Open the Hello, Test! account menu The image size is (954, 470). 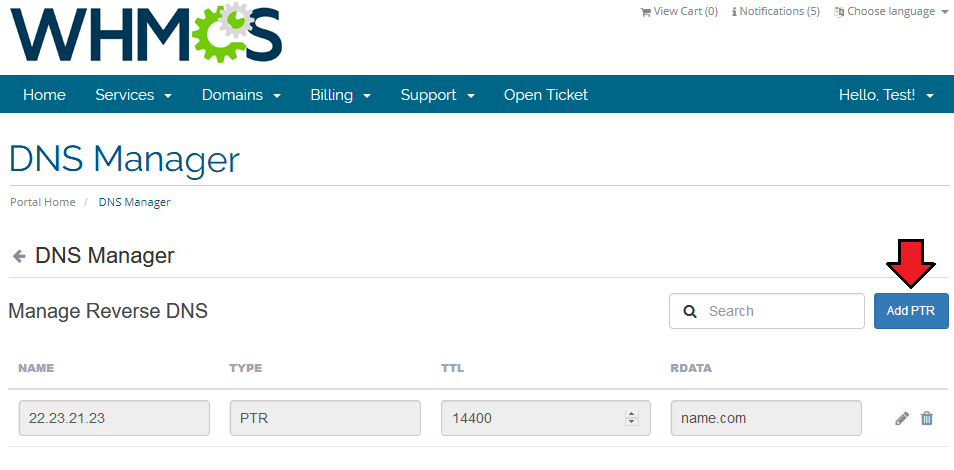click(886, 95)
